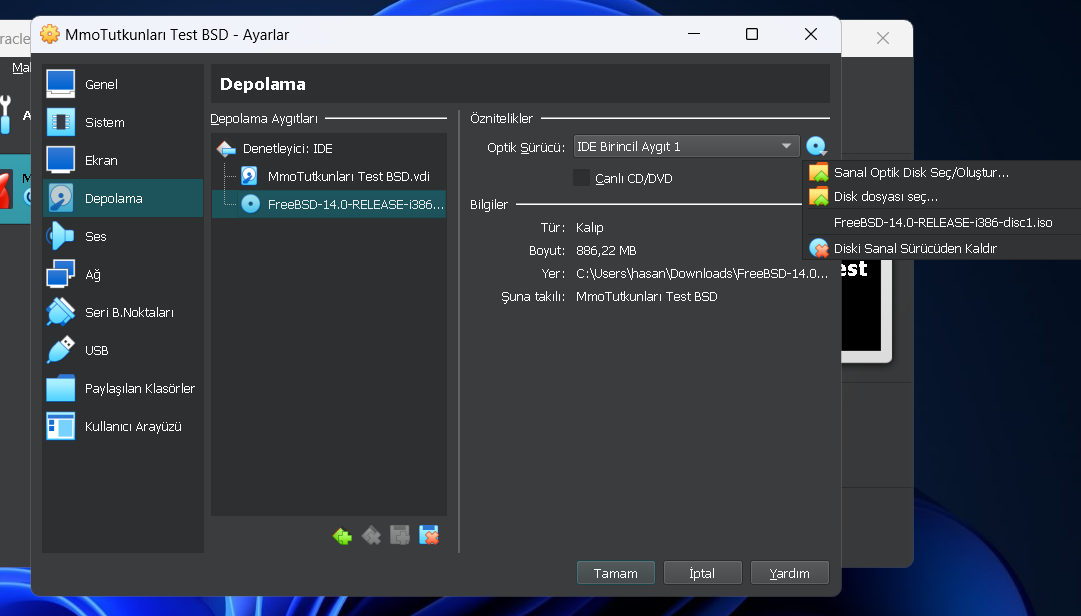Click the İptal button
Viewport: 1081px width, 616px height.
[x=703, y=573]
